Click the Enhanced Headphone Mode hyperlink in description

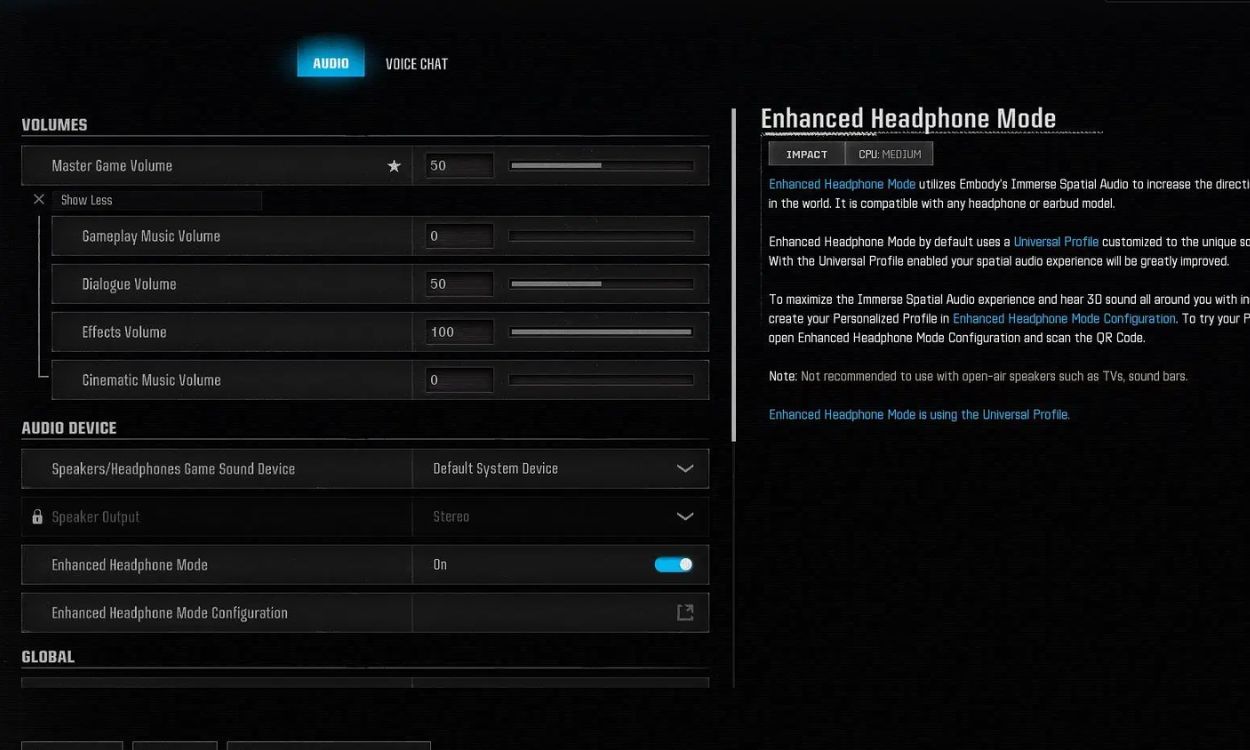pos(841,184)
